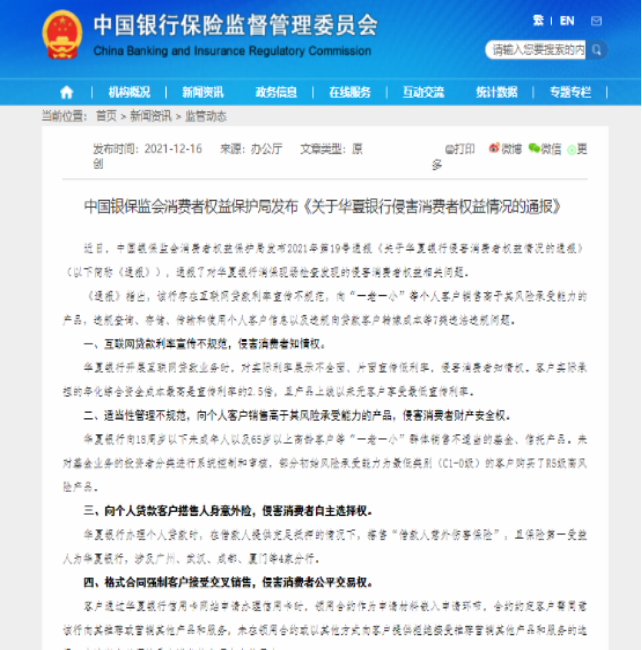Go to 首页 breadcrumb link
Image resolution: width=642 pixels, height=650 pixels.
coord(107,116)
